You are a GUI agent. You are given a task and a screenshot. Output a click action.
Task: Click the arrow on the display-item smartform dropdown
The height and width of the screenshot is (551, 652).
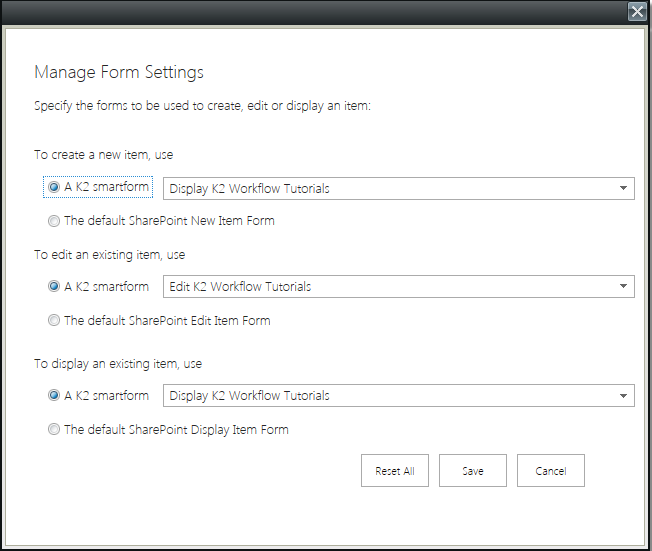(623, 396)
